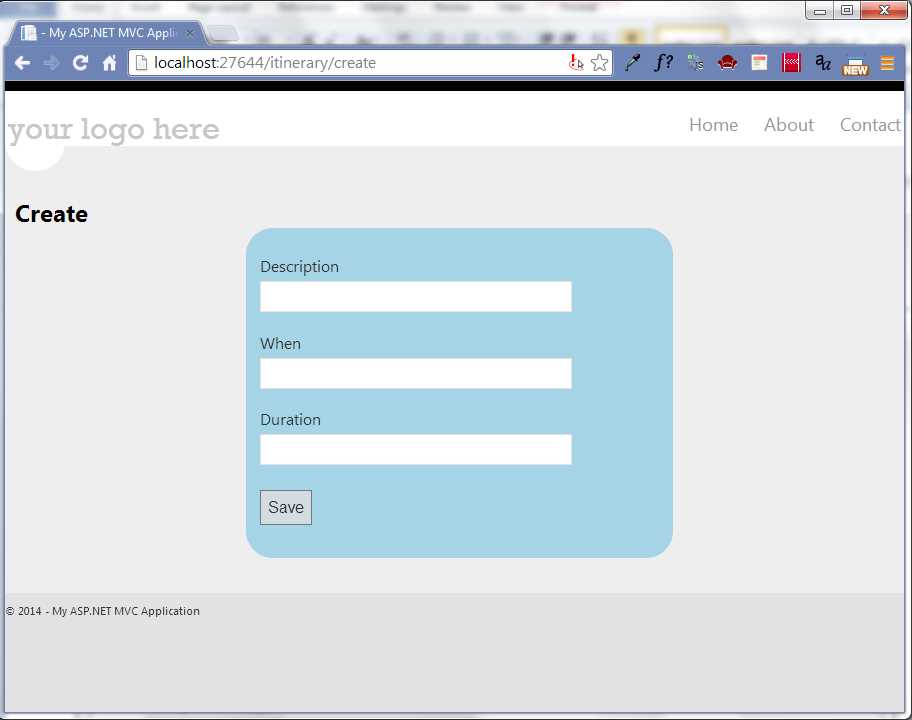Screen dimensions: 912x720
Task: Open the Contact page
Action: [869, 124]
